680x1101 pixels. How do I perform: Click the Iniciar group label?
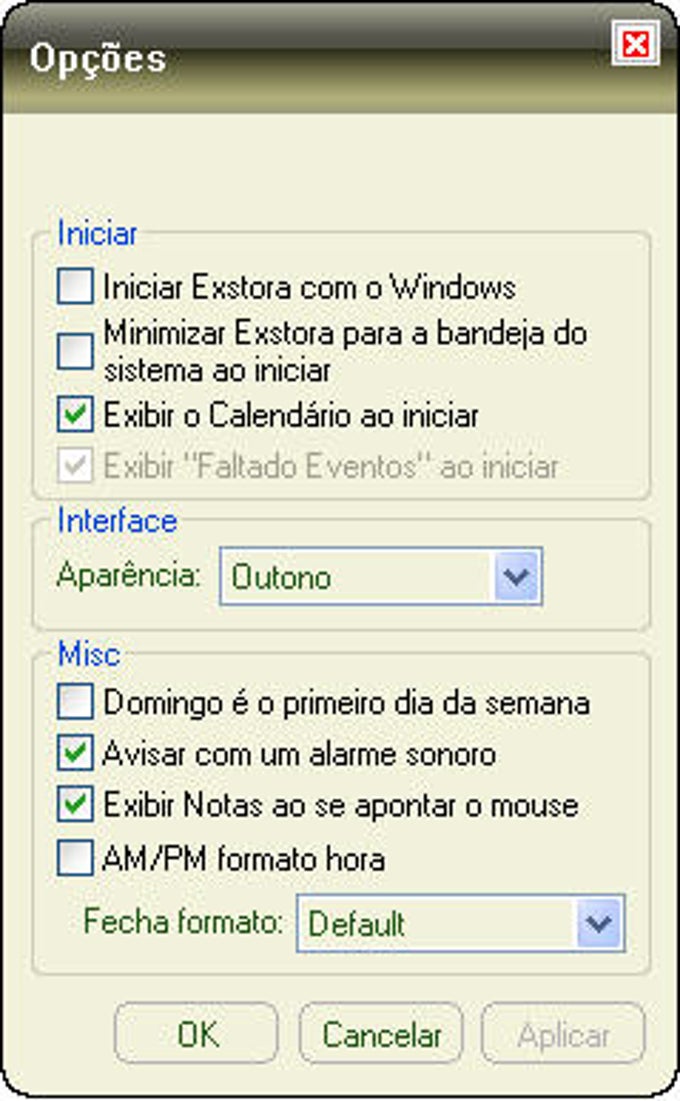97,233
